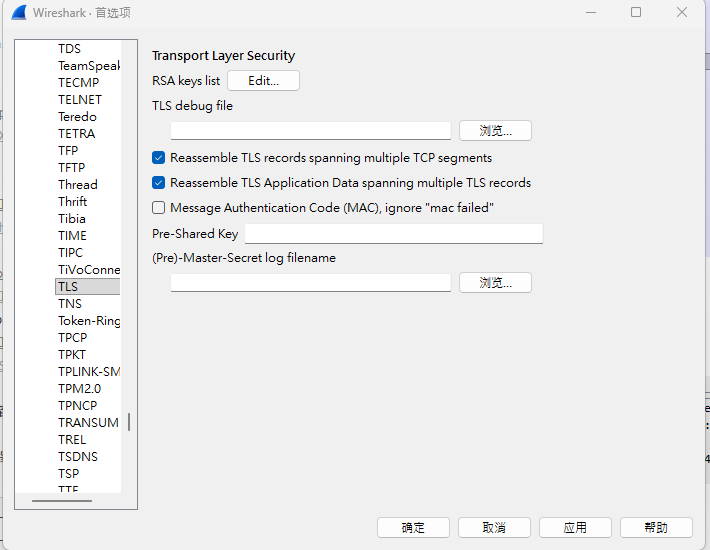Select the Token-Ring protocol entry
Image resolution: width=710 pixels, height=550 pixels.
(x=89, y=320)
